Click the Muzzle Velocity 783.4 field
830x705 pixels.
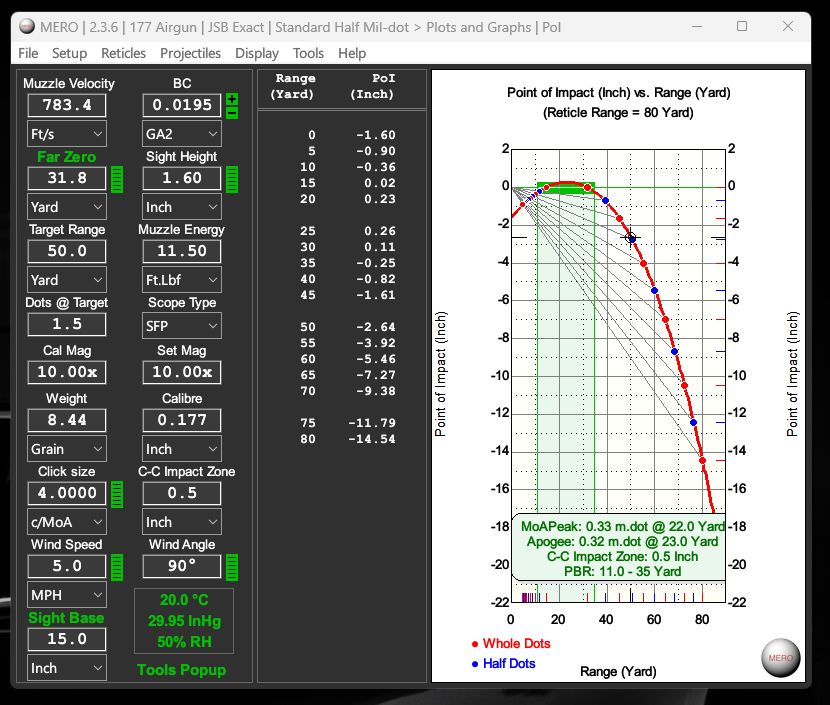pos(67,105)
